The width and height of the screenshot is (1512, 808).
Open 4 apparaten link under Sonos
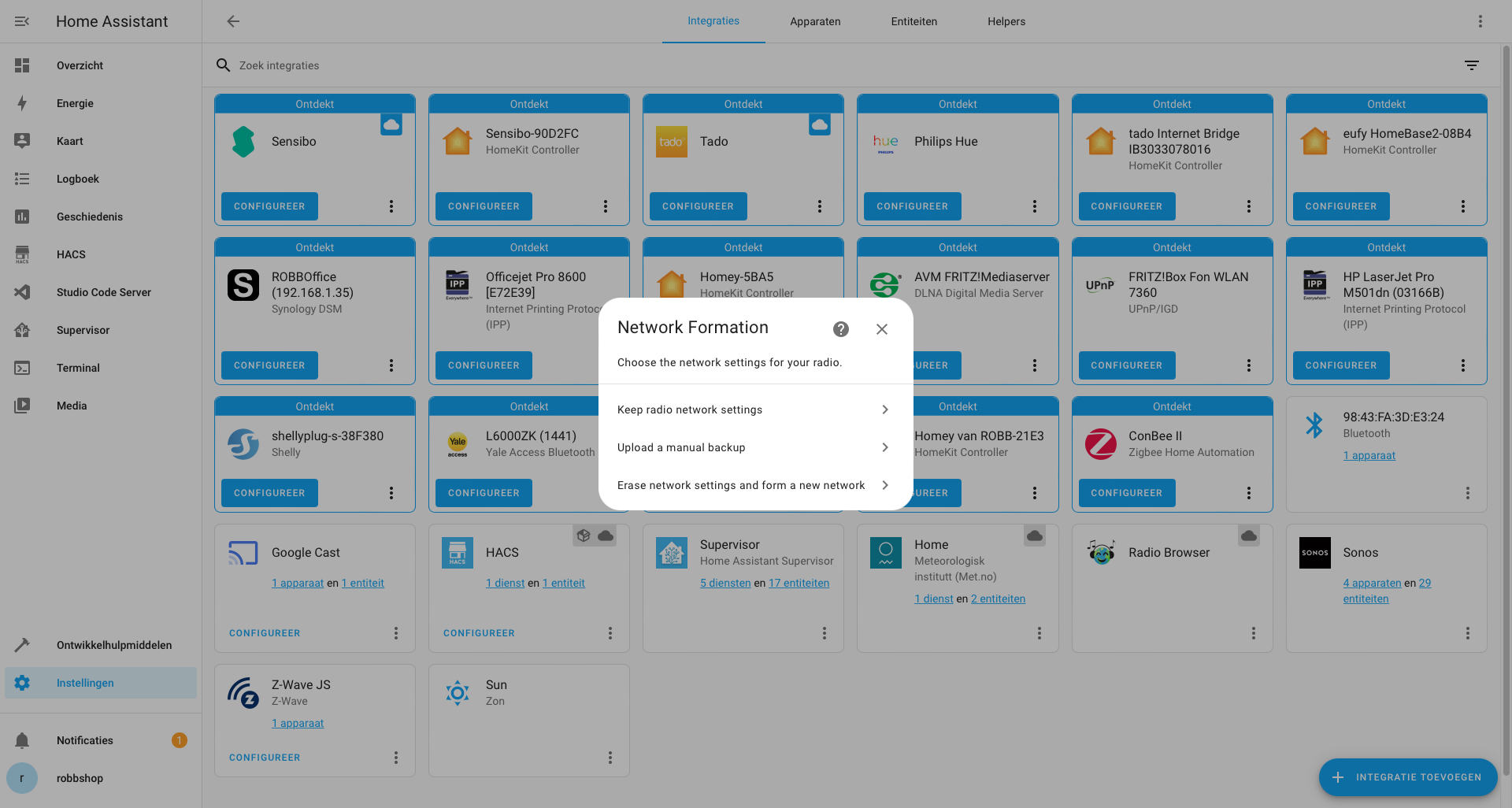[x=1372, y=583]
